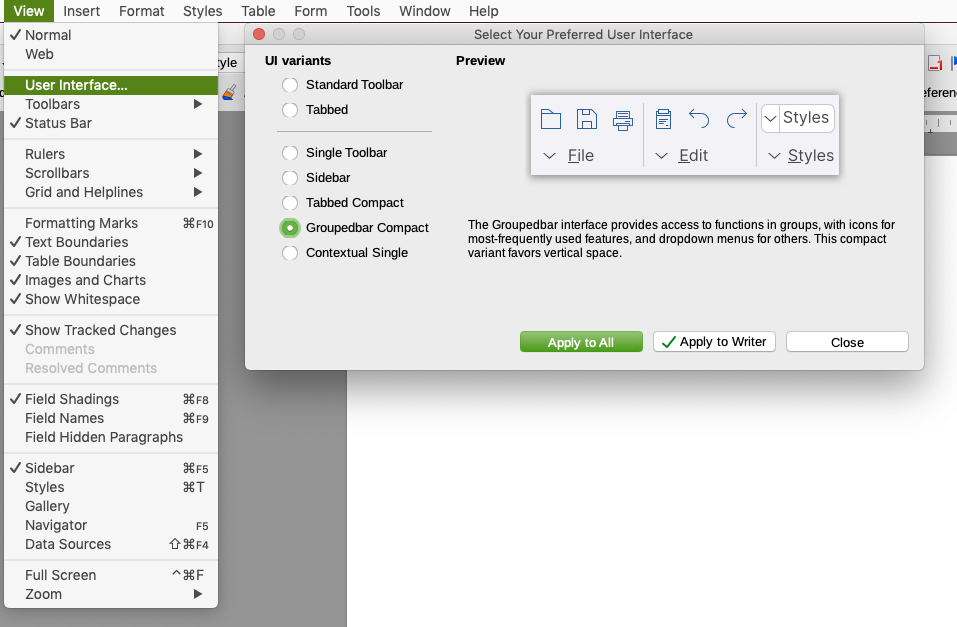Enter Full Screen mode
The height and width of the screenshot is (627, 957).
coord(110,574)
